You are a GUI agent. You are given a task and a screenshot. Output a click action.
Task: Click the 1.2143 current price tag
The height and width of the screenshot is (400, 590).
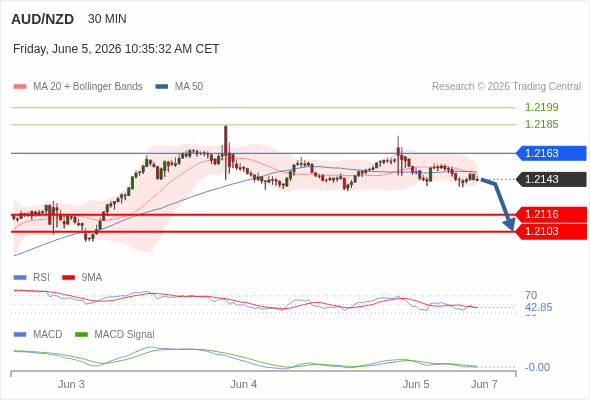click(551, 179)
